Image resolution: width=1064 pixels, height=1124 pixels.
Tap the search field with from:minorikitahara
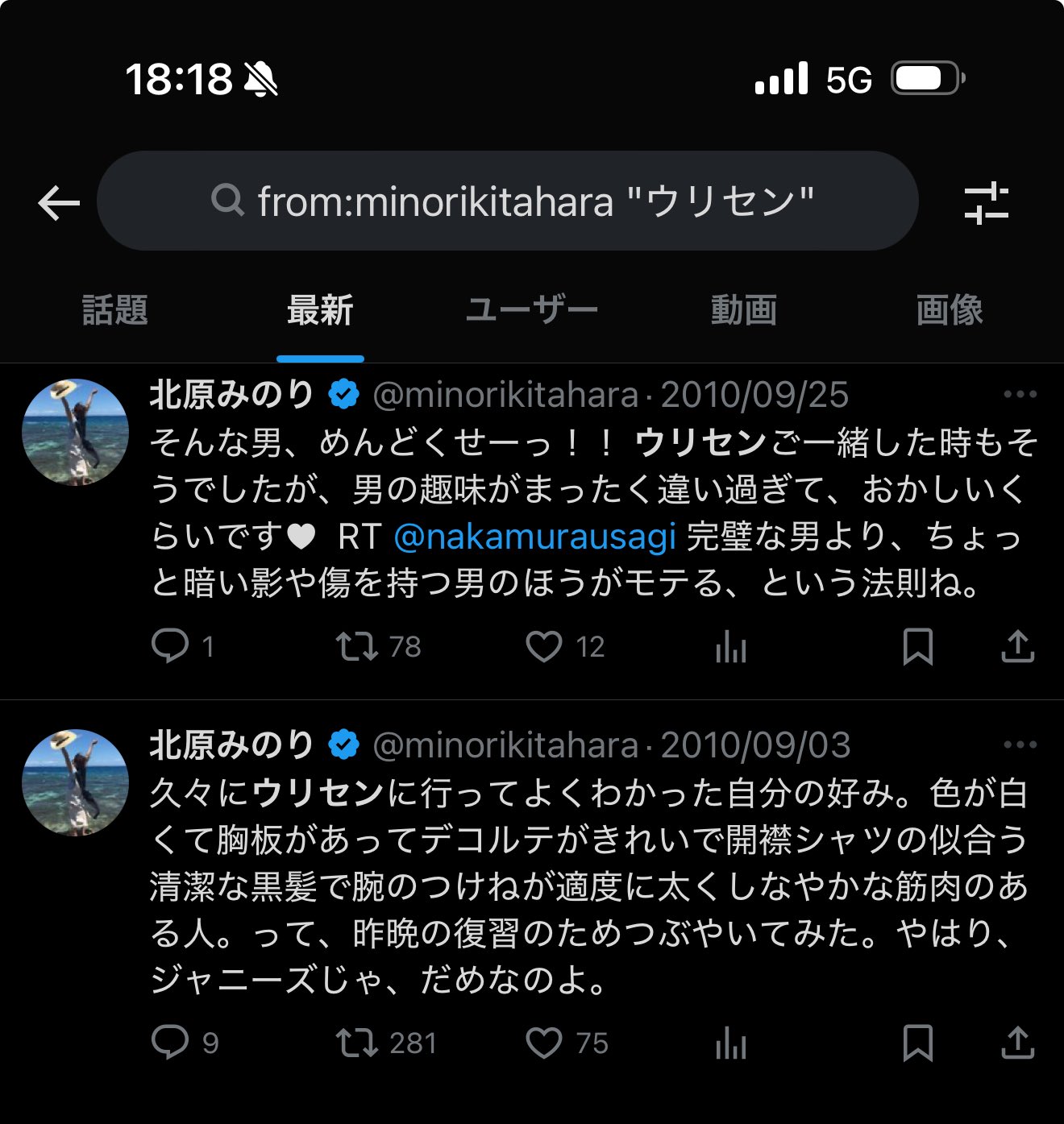tap(508, 201)
